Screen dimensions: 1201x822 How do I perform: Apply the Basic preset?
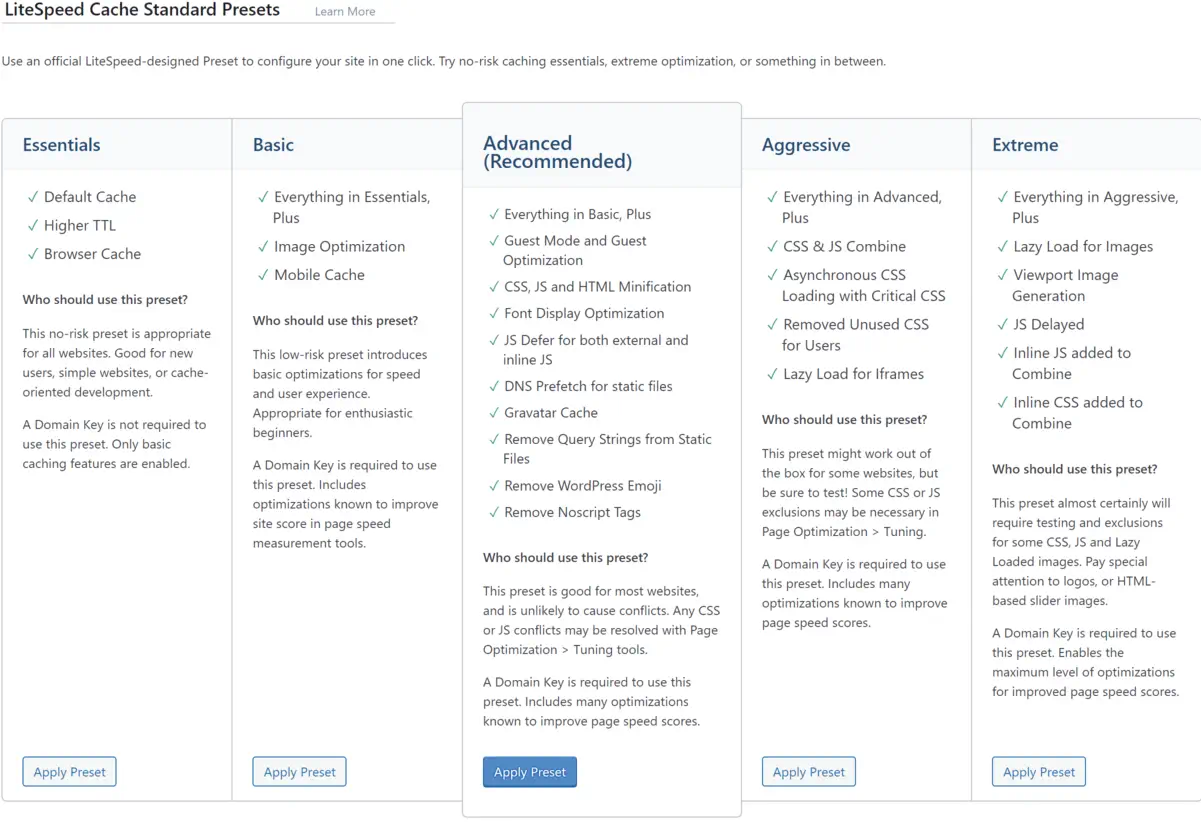tap(299, 771)
